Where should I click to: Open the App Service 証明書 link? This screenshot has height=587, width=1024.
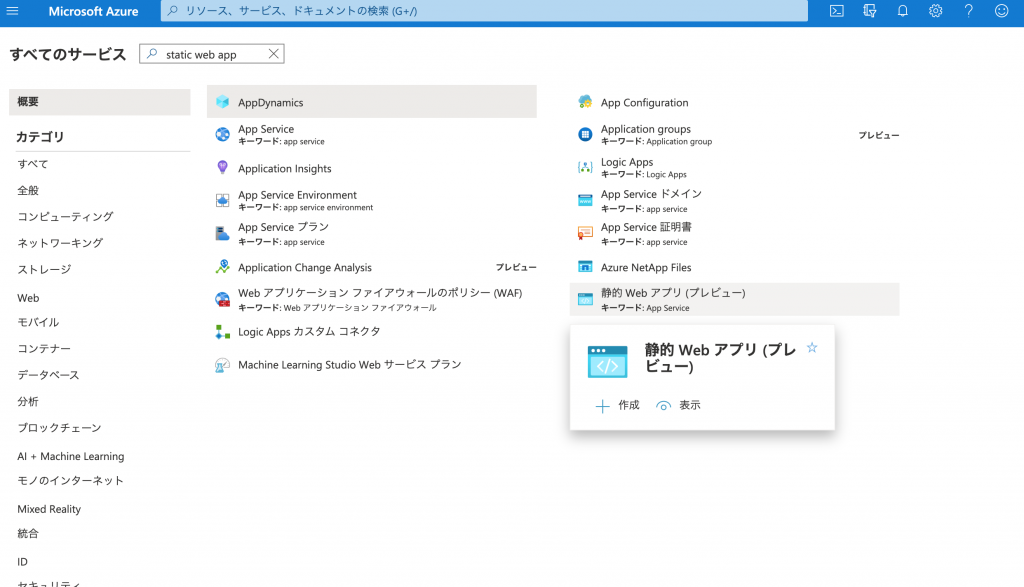(x=646, y=227)
